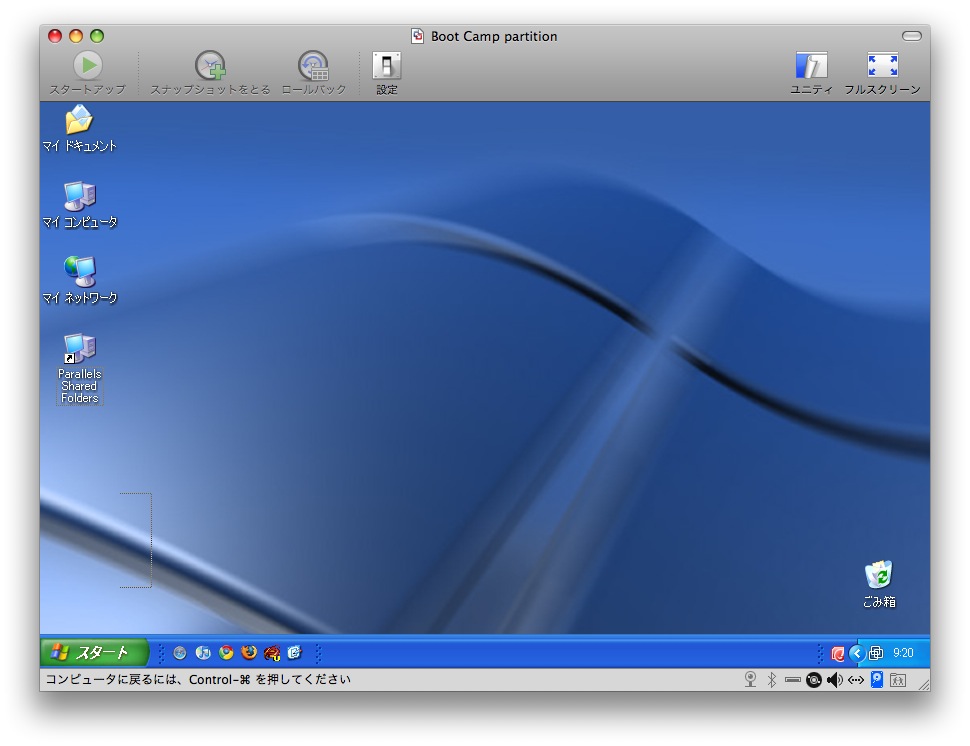Screen dimensions: 970x746
Task: Click the blue hard disk status icon
Action: coord(877,680)
